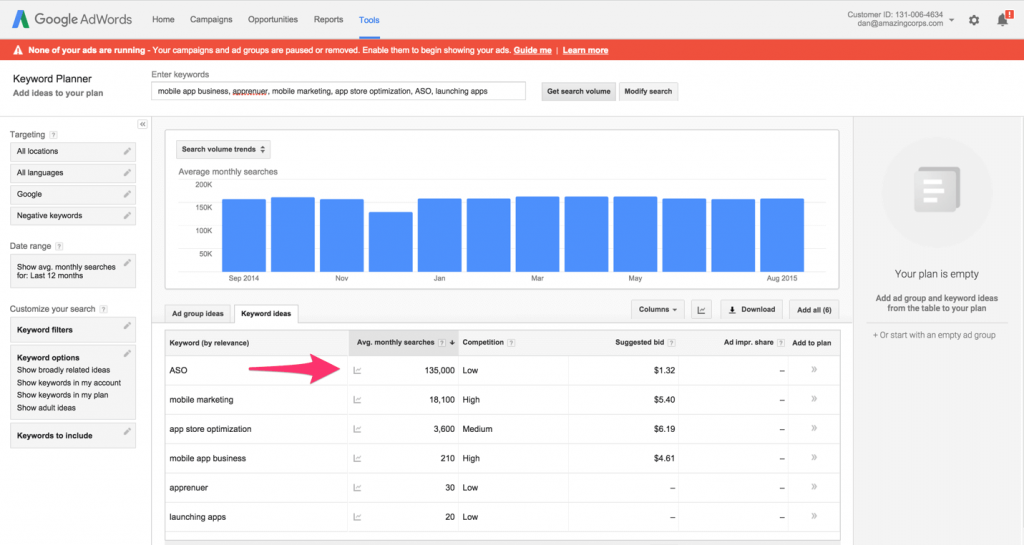Click the Aug 2015 chart bar
The height and width of the screenshot is (545, 1024).
pos(782,235)
